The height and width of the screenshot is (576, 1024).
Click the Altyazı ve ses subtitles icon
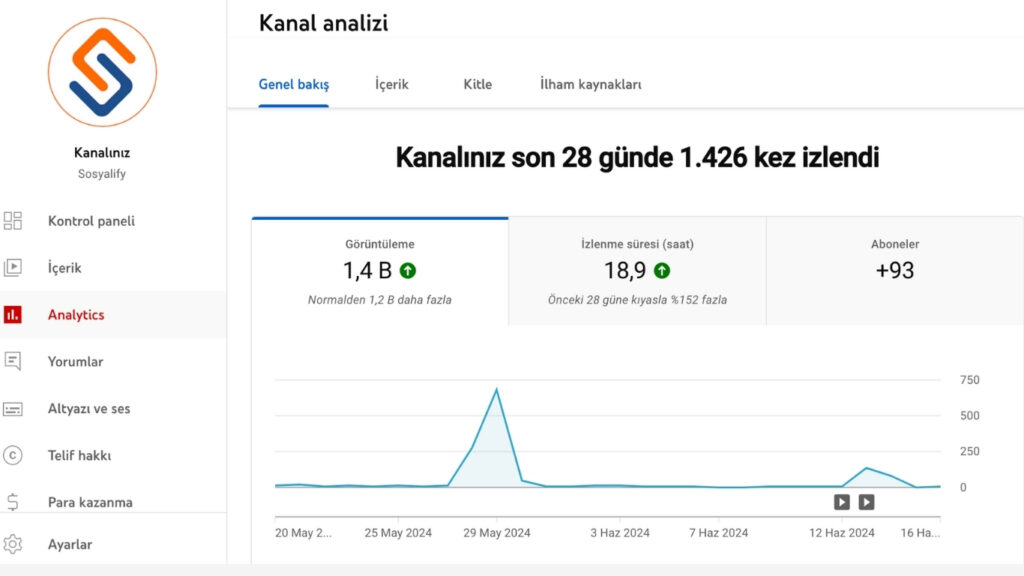[x=12, y=409]
